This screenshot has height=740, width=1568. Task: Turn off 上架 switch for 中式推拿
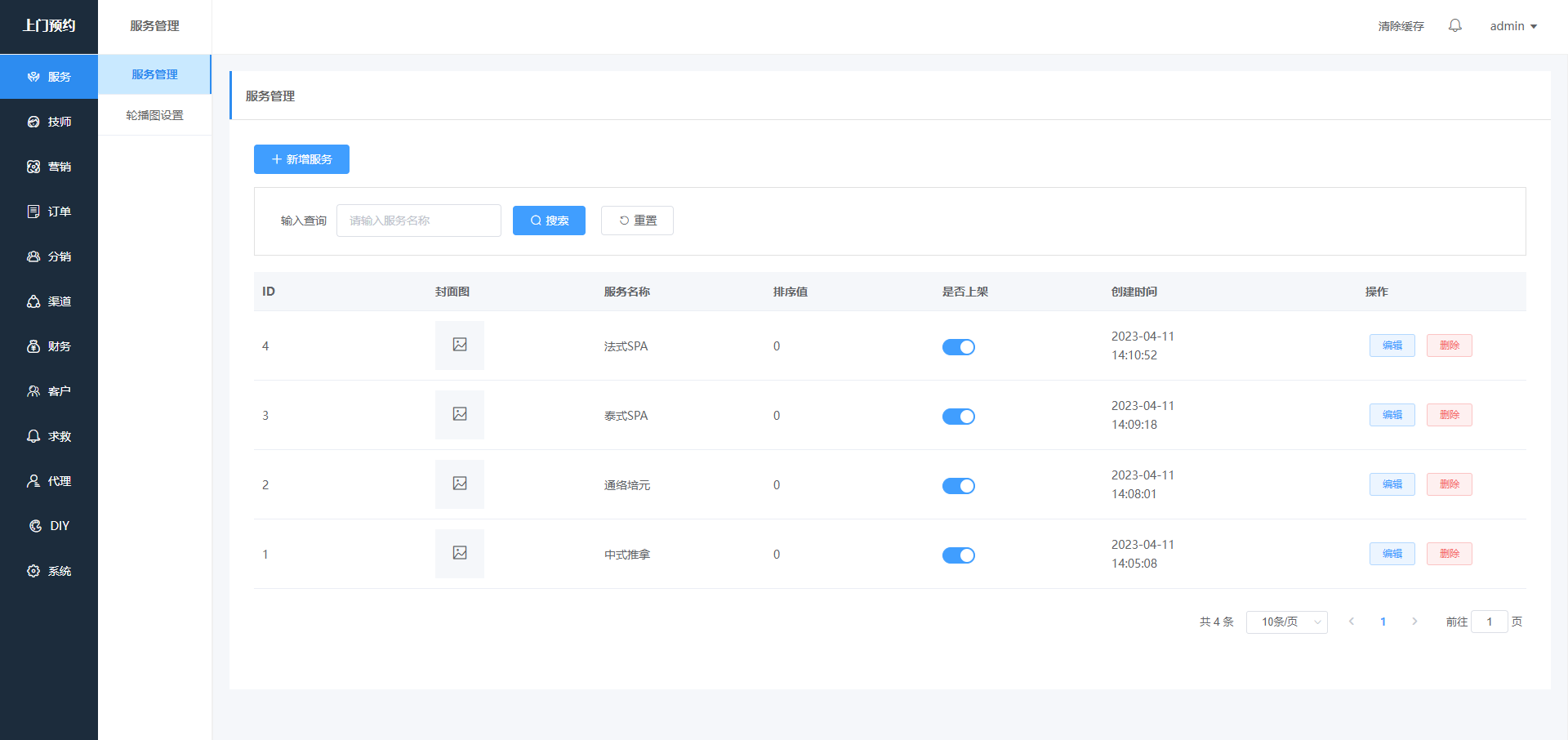click(x=958, y=555)
